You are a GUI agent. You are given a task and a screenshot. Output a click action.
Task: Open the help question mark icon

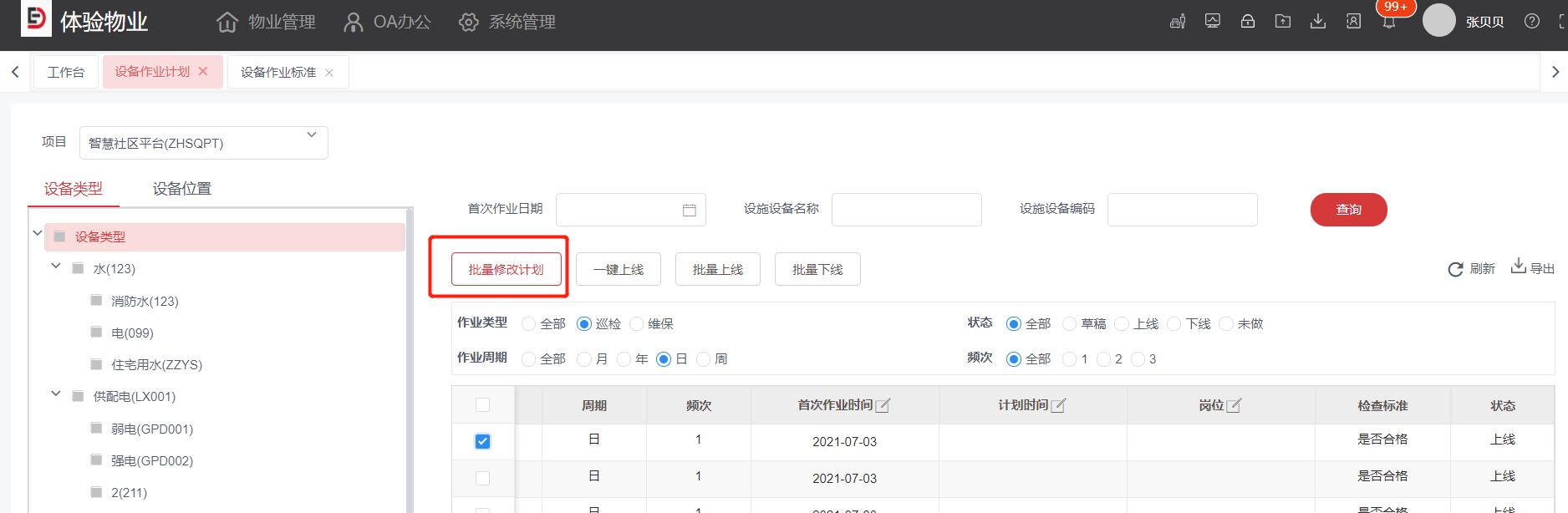(1532, 22)
